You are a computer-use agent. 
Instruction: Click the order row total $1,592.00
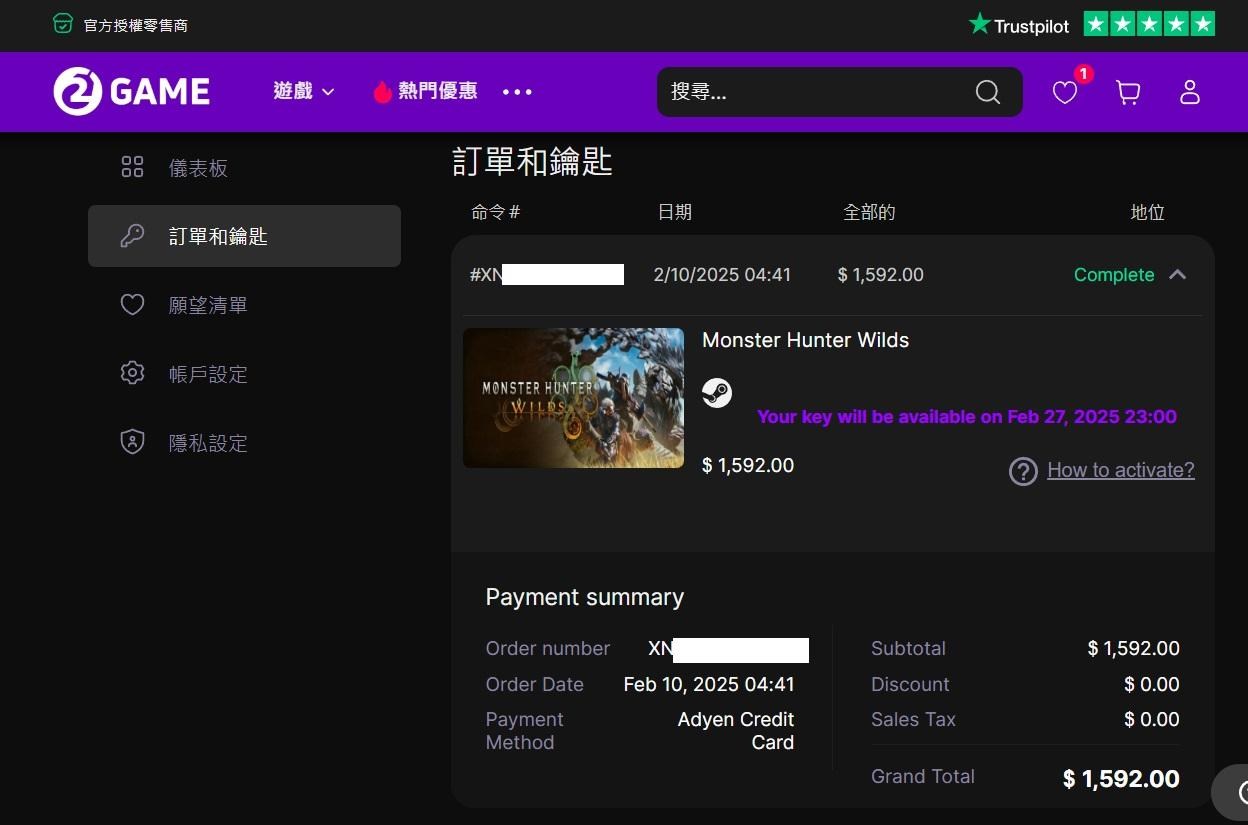click(x=881, y=275)
